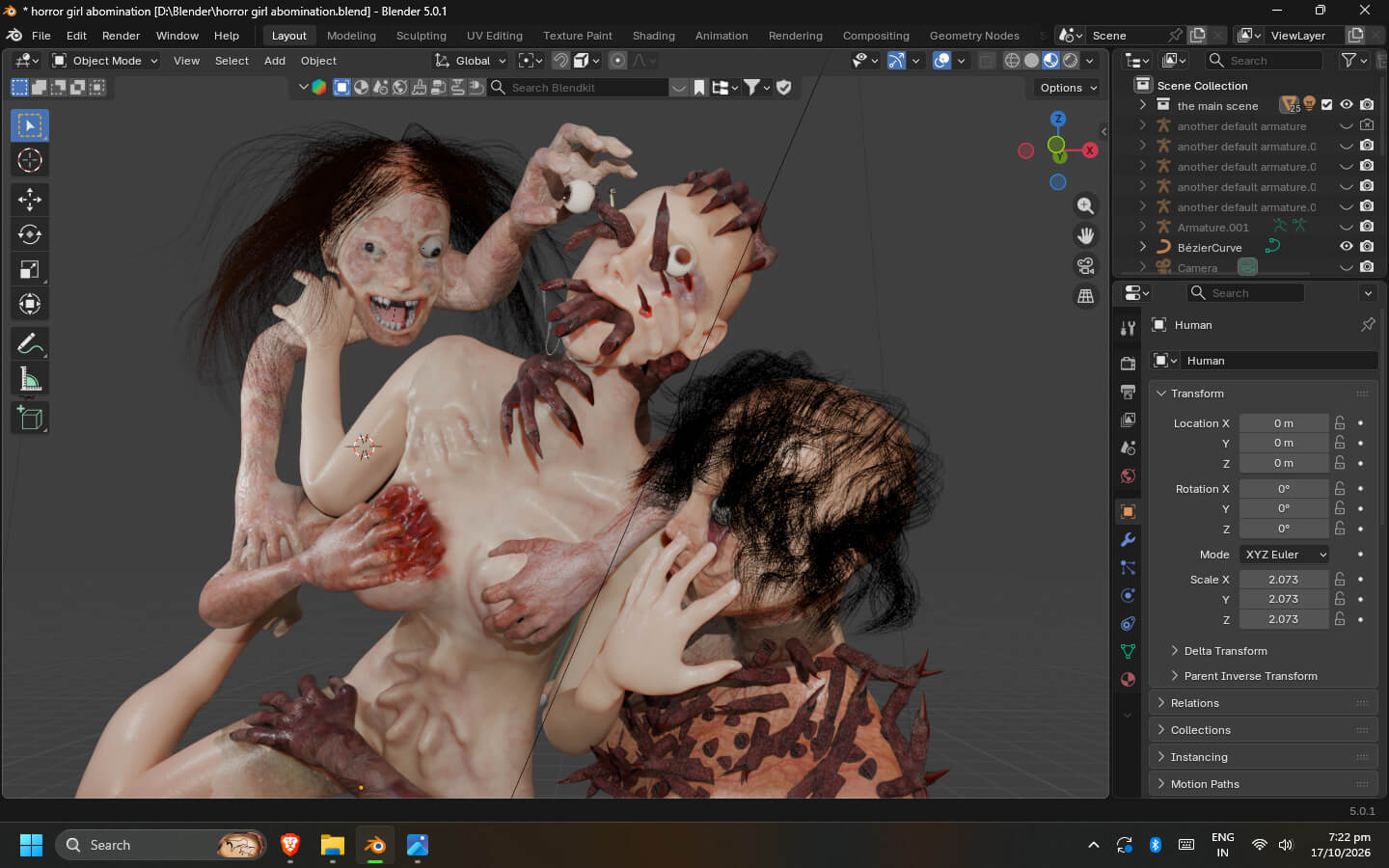This screenshot has width=1389, height=868.
Task: Switch to wireframe viewport shading
Action: pyautogui.click(x=1012, y=60)
